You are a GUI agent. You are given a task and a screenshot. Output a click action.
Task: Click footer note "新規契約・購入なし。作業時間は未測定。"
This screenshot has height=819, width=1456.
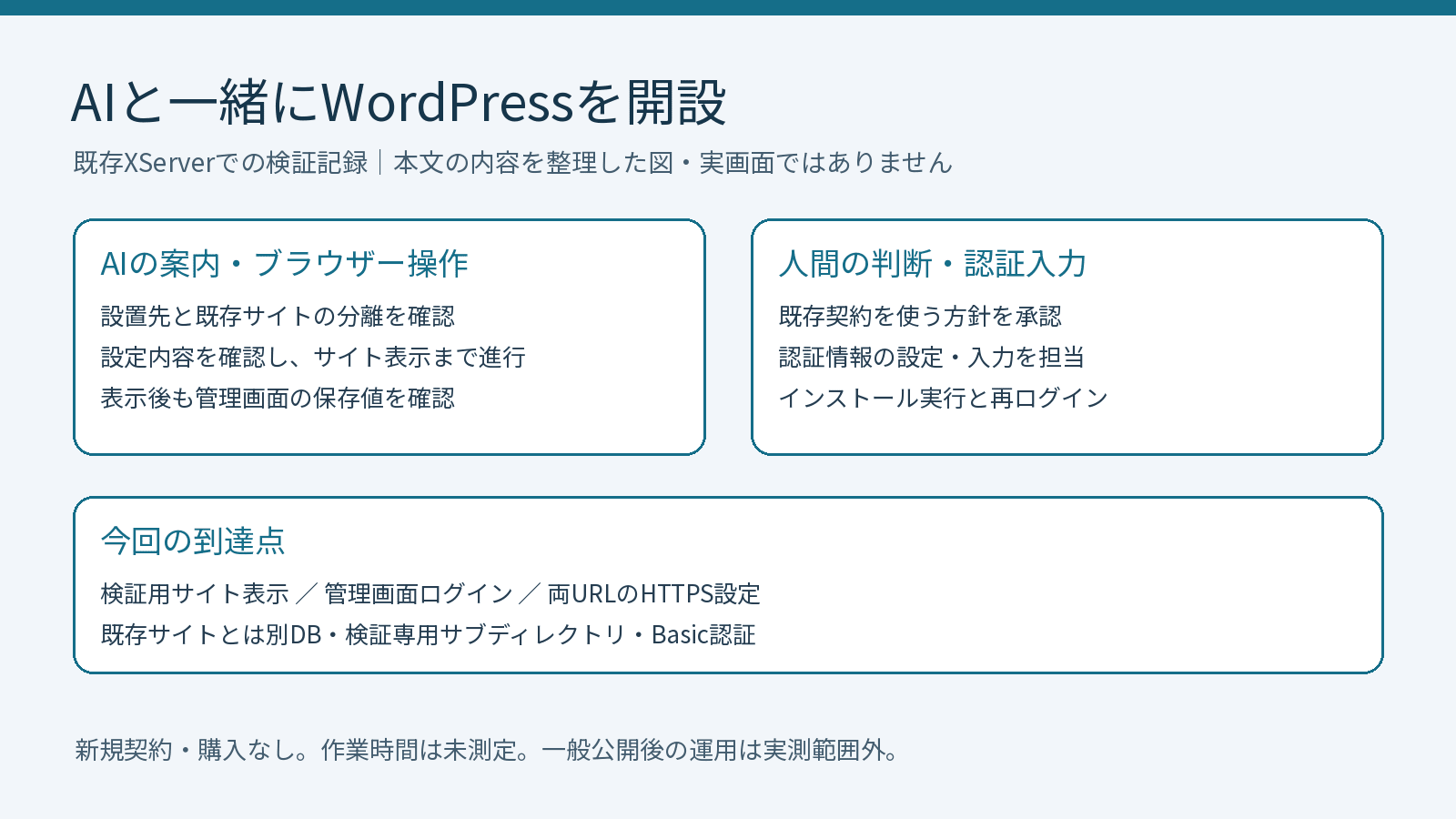[x=304, y=751]
